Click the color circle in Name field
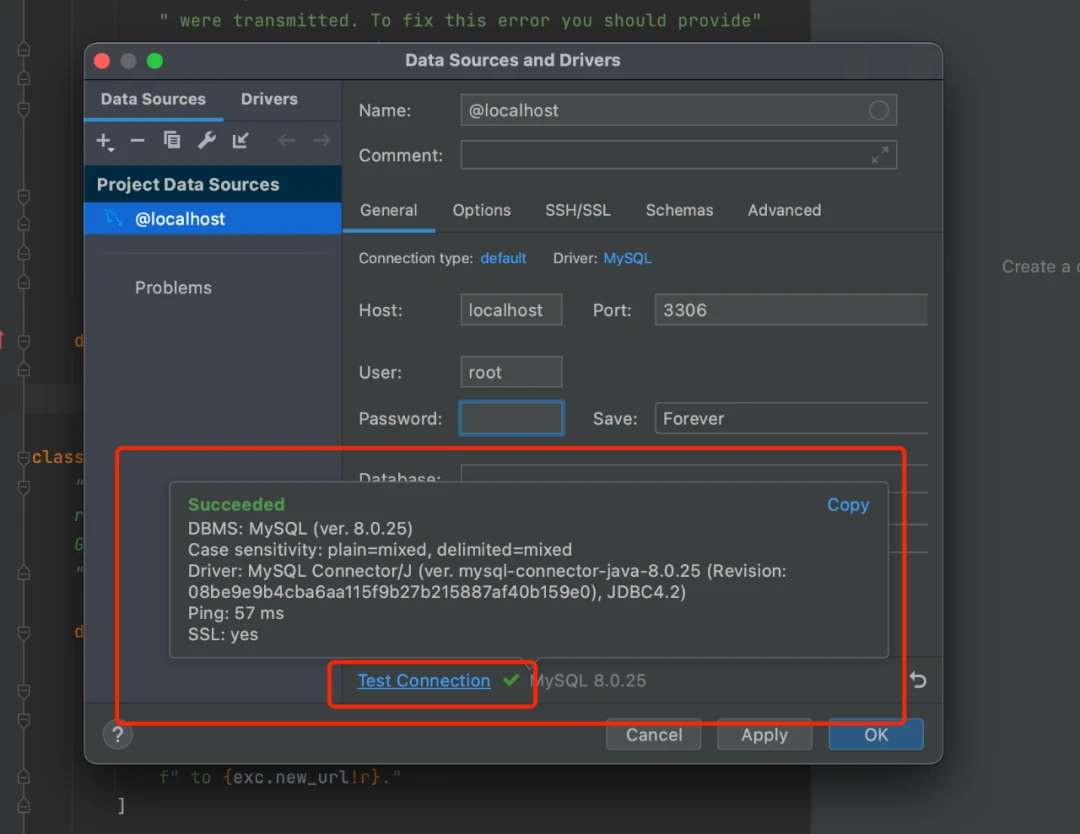The height and width of the screenshot is (834, 1080). pyautogui.click(x=879, y=110)
